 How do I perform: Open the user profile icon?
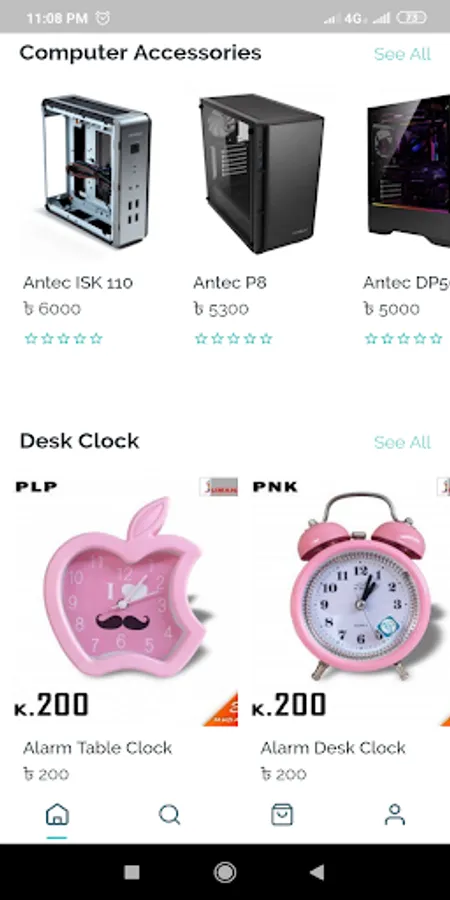coord(394,814)
